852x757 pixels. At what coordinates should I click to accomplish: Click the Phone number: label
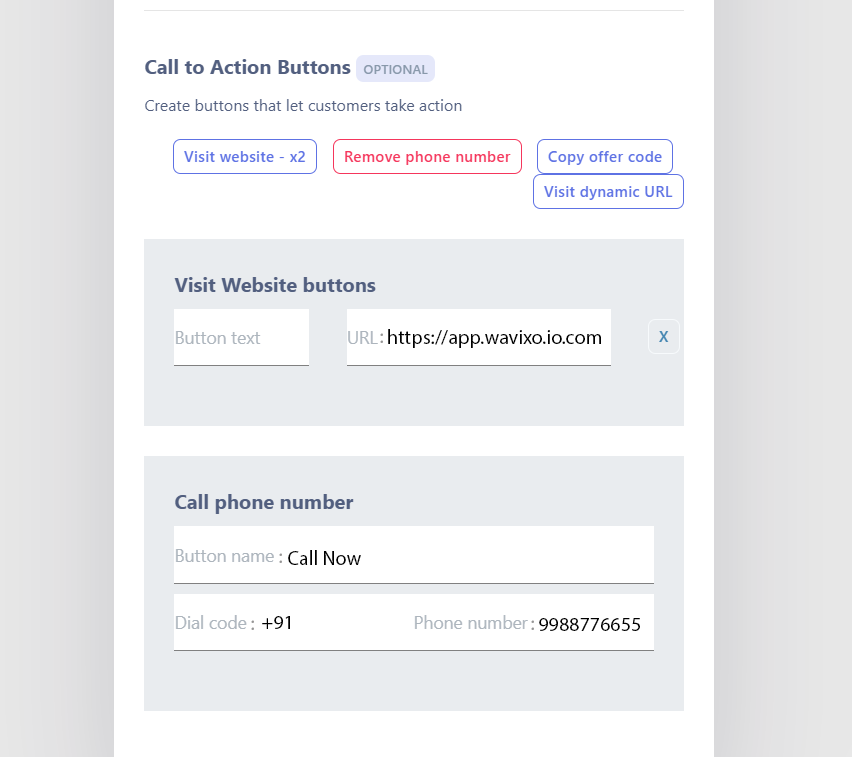(473, 623)
